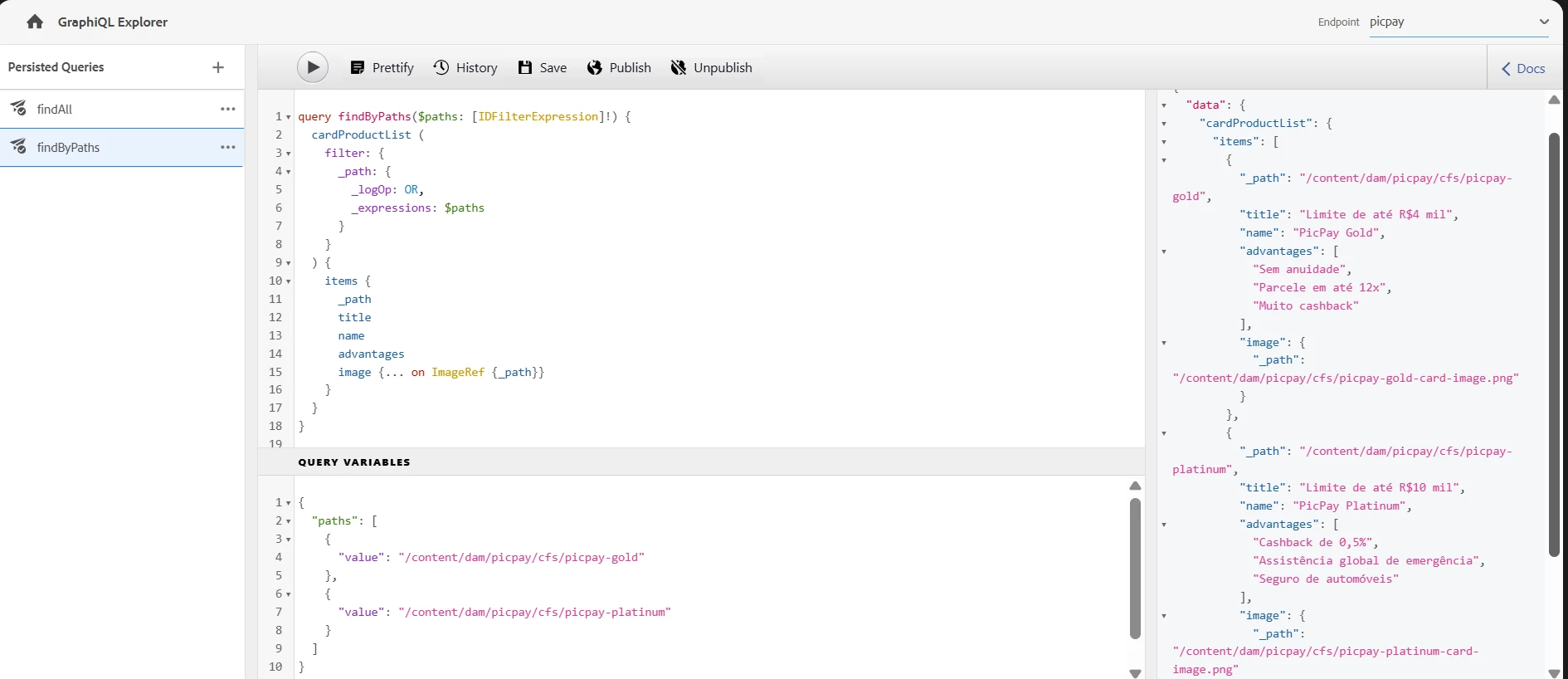Save the persisted query
The image size is (1568, 679).
coord(543,67)
